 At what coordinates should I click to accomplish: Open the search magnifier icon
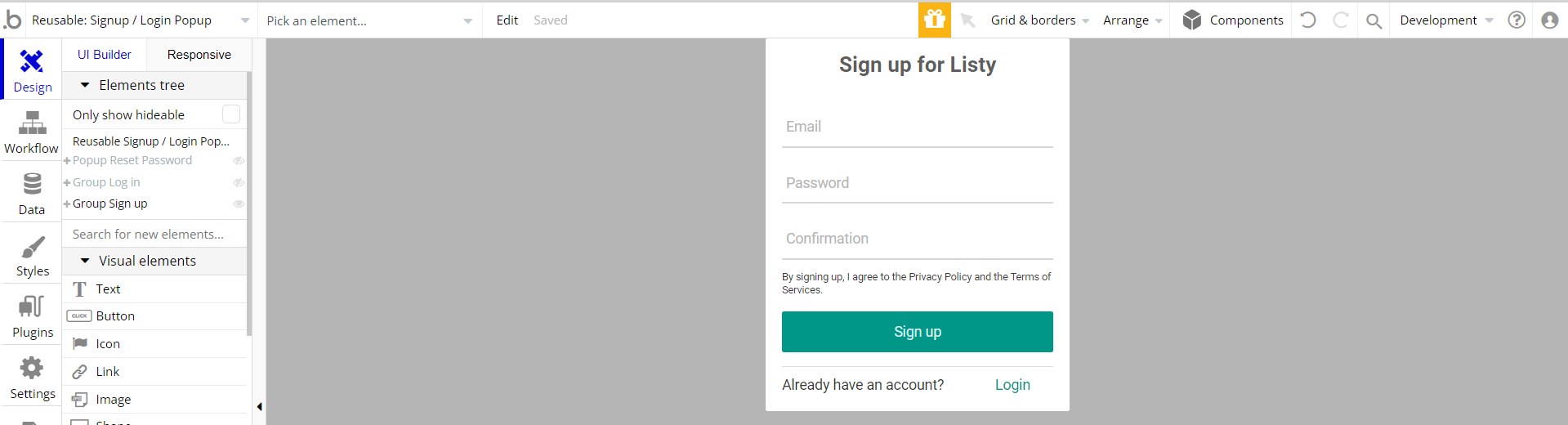click(x=1374, y=20)
